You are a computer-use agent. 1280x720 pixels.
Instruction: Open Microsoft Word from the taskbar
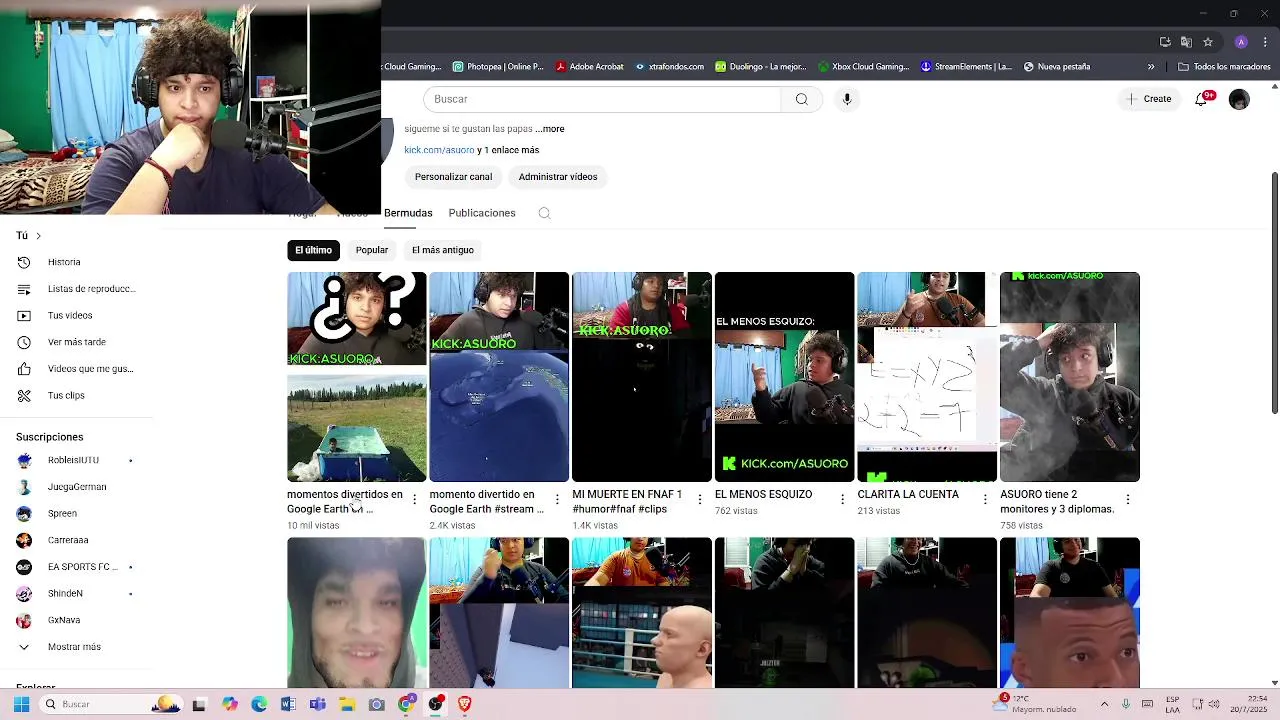288,704
